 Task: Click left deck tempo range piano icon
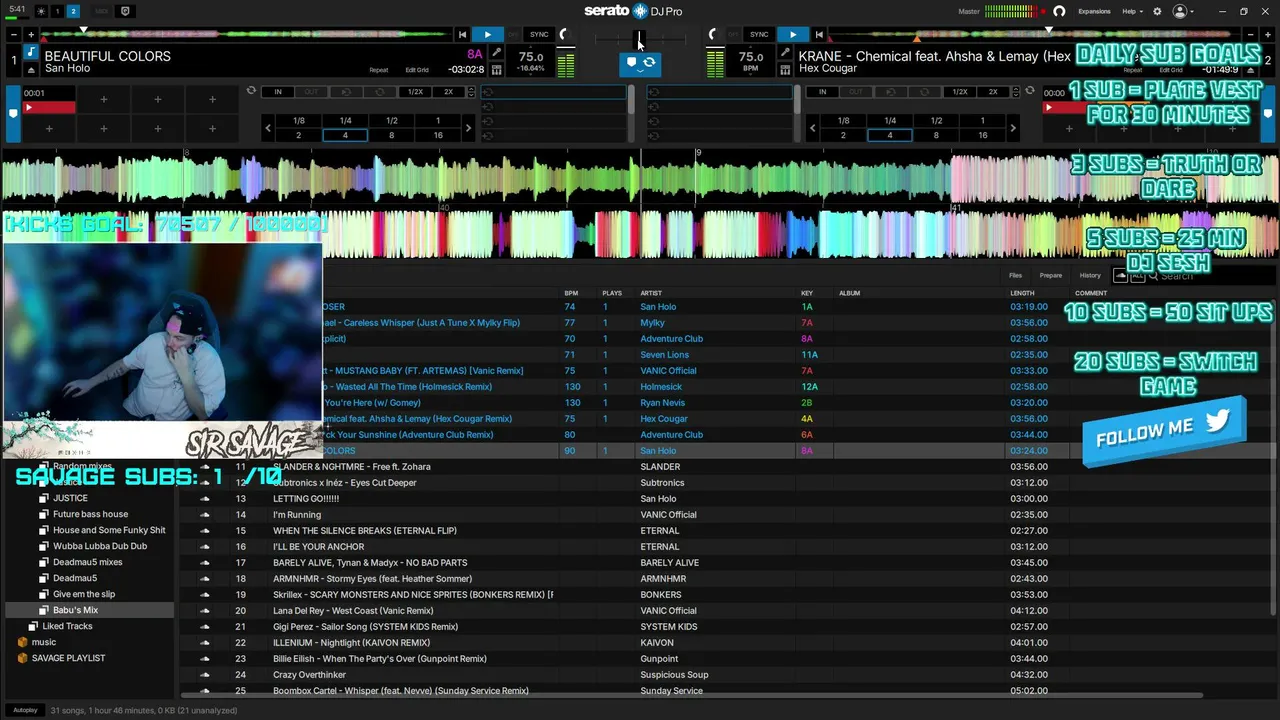[x=497, y=70]
